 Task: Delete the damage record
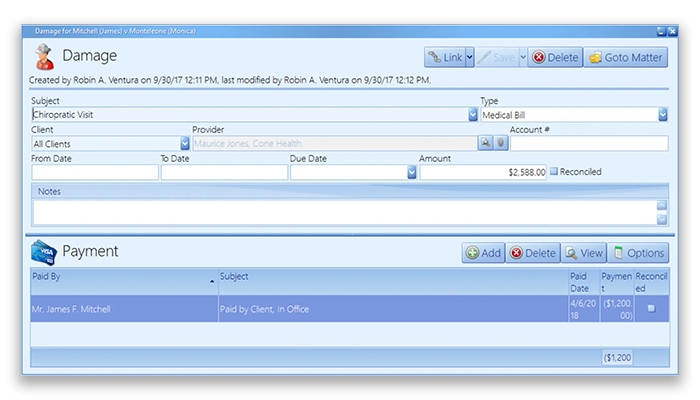(554, 58)
